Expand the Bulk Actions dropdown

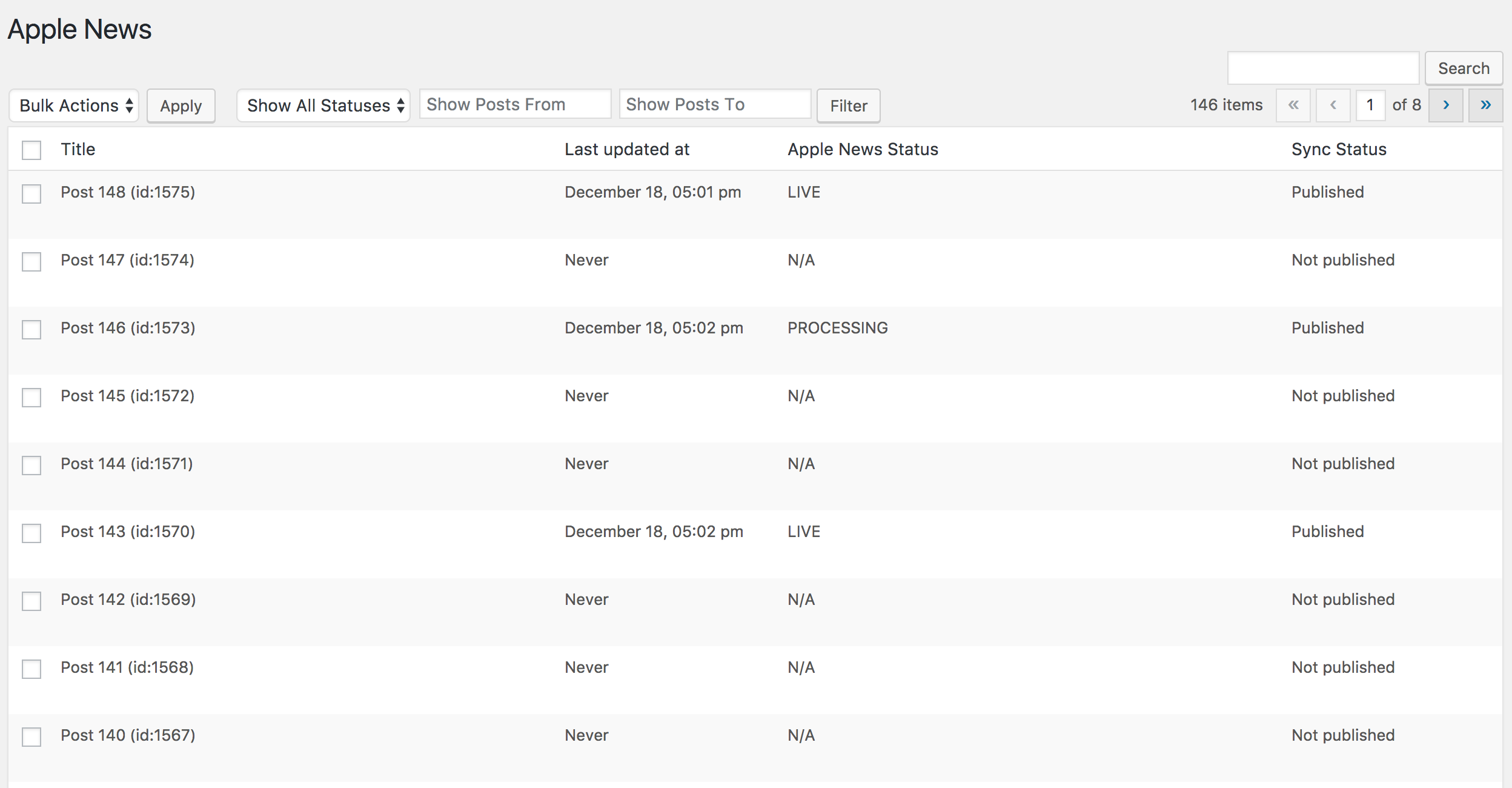[75, 105]
